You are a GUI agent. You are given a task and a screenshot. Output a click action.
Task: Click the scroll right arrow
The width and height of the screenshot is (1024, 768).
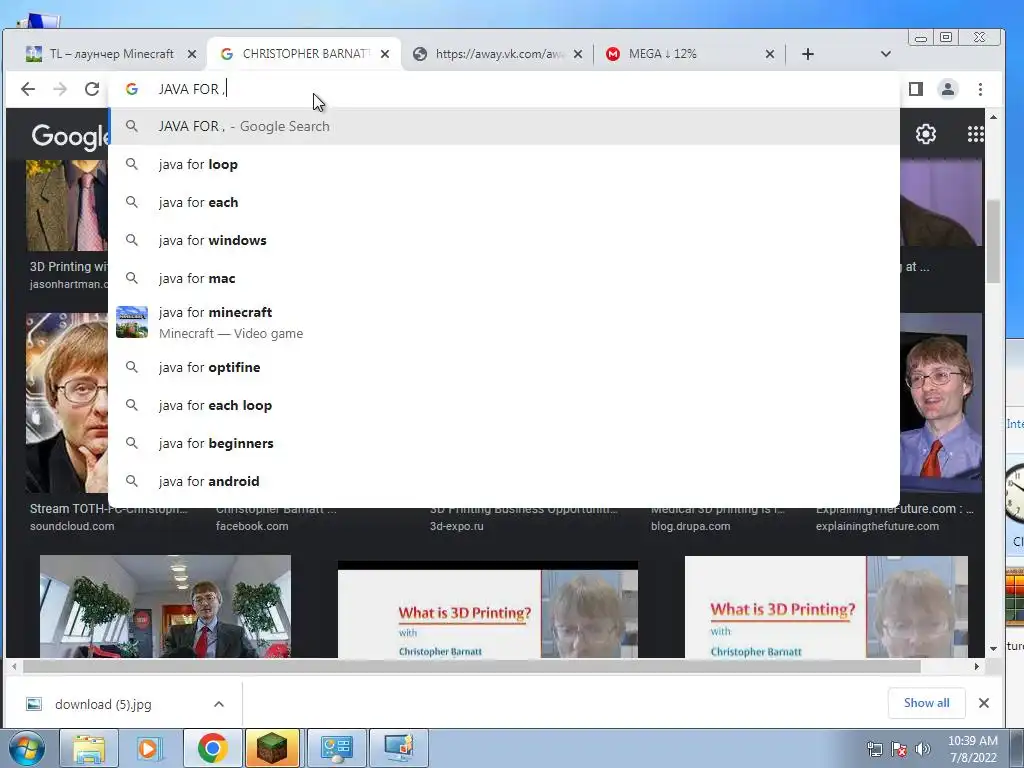(976, 667)
